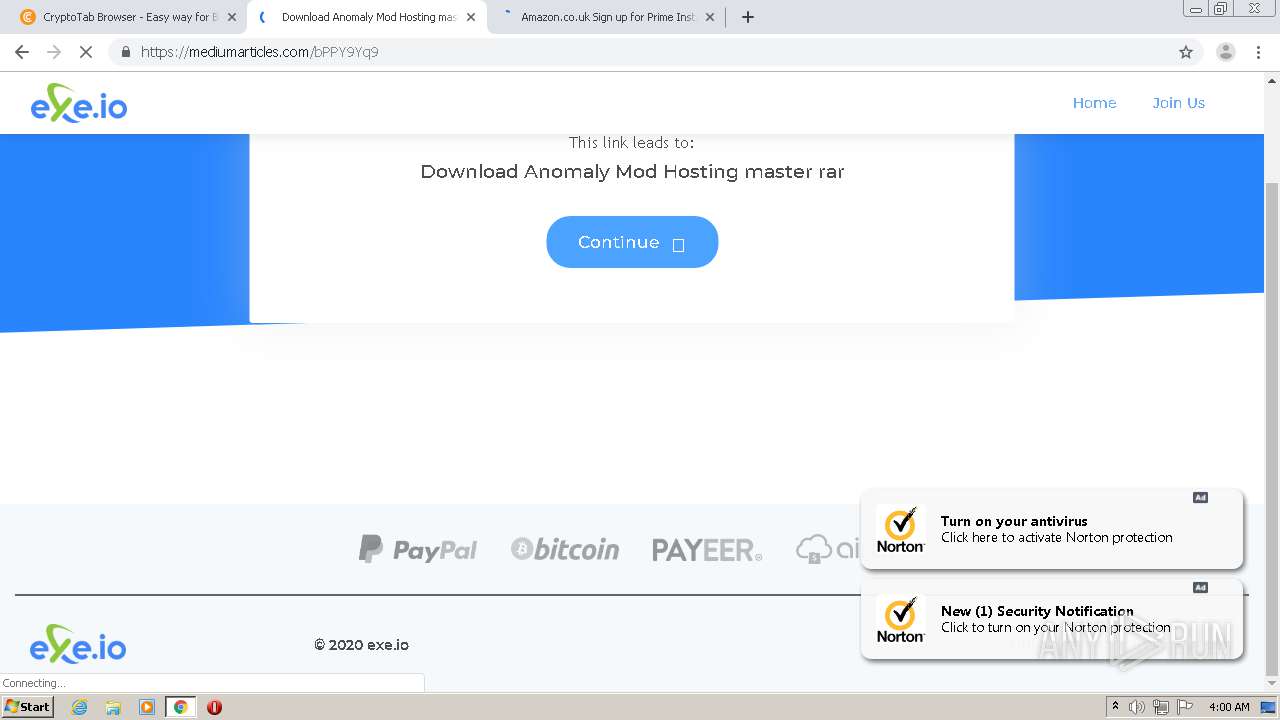Click Ad badge on 'Turn on your antivirus' popup
The height and width of the screenshot is (720, 1280).
[1200, 497]
